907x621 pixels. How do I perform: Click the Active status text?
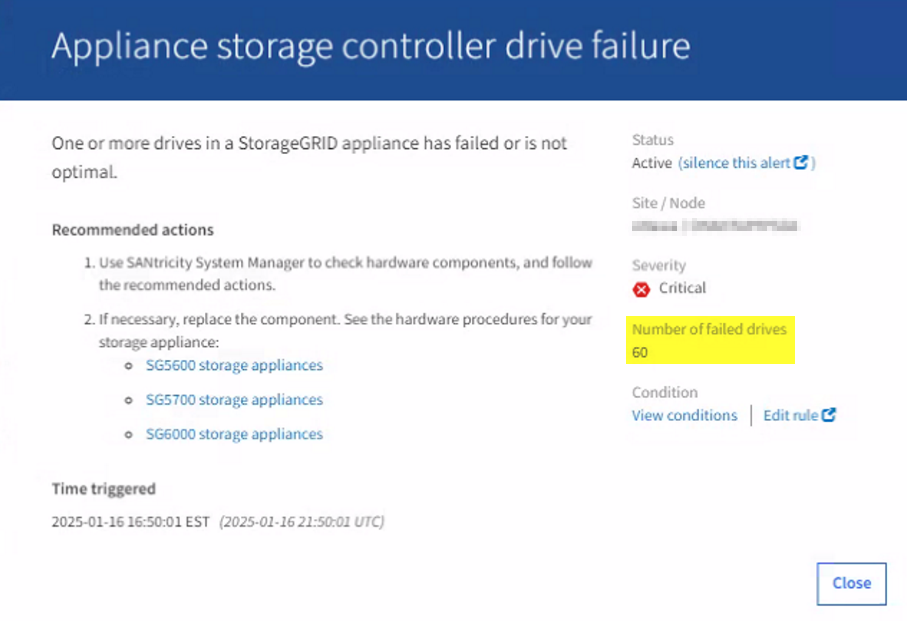[x=652, y=163]
